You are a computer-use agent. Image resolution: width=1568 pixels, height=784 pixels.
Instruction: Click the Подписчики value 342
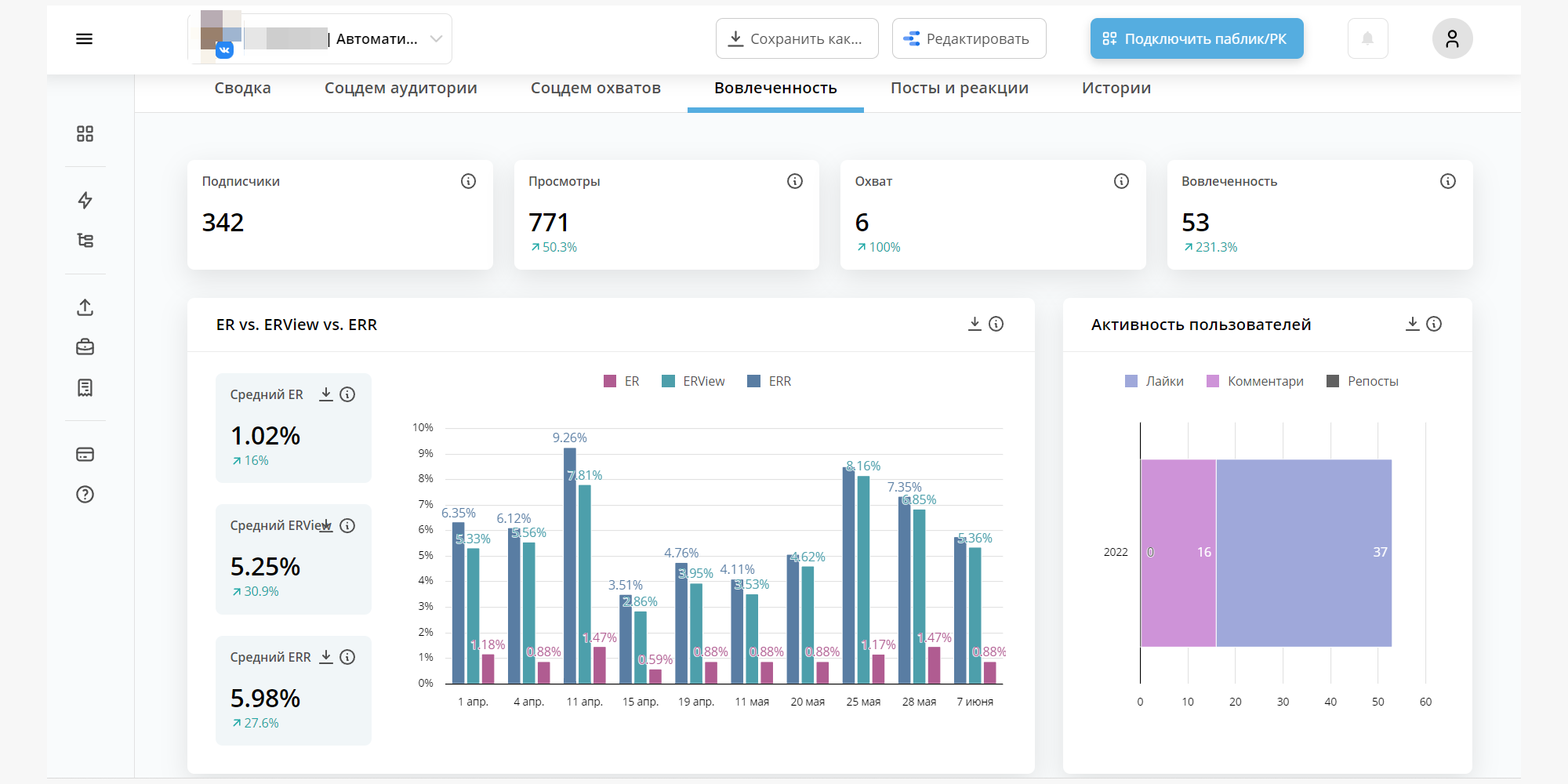pyautogui.click(x=223, y=223)
